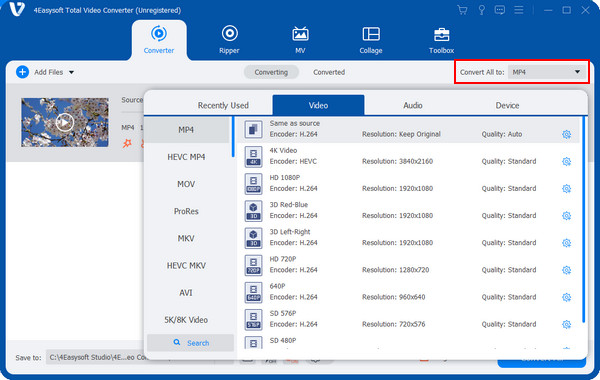The image size is (600, 380).
Task: Open the Converter tab
Action: [159, 40]
